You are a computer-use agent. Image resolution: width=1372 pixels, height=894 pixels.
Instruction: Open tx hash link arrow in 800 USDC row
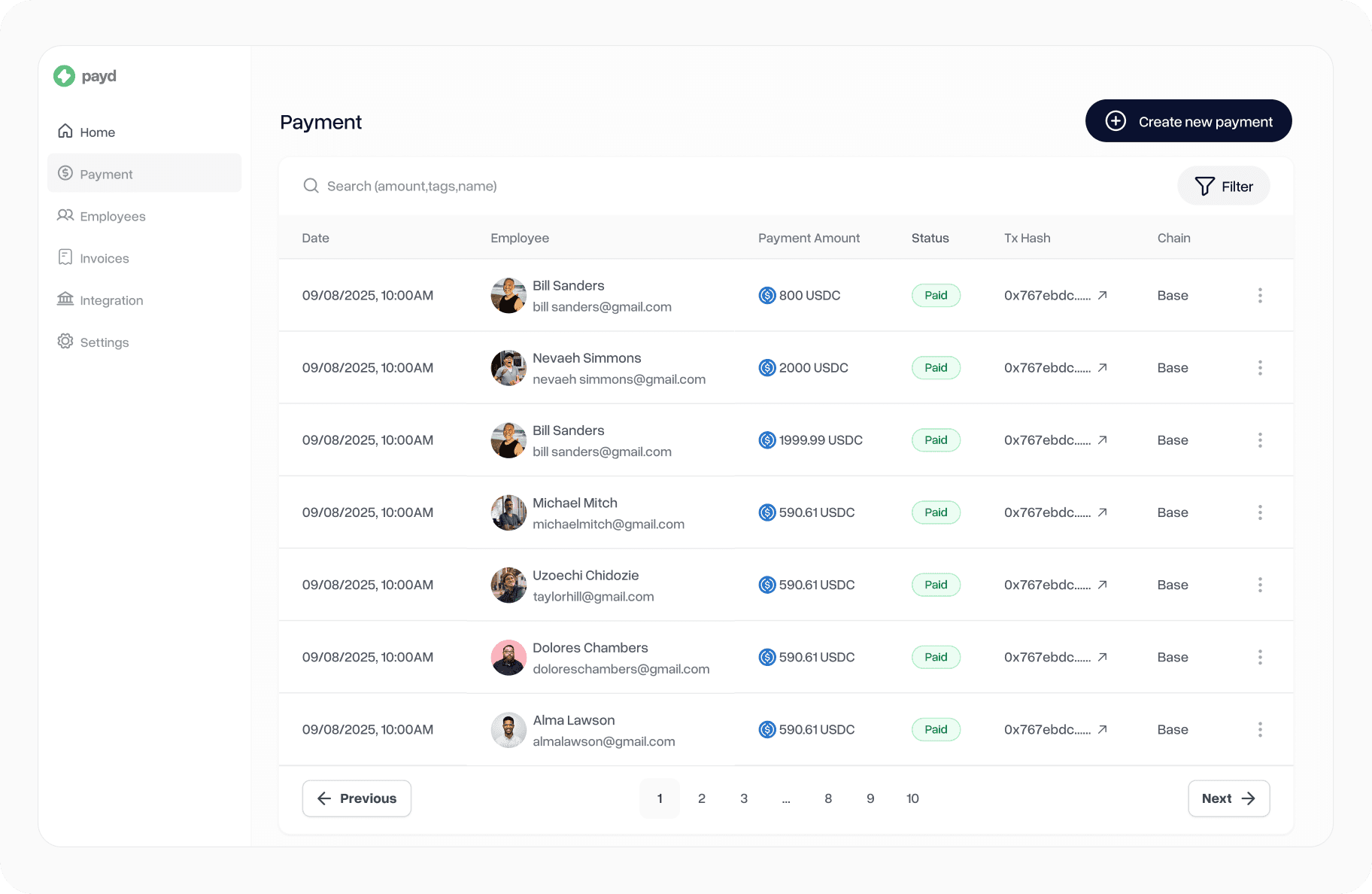(x=1103, y=295)
